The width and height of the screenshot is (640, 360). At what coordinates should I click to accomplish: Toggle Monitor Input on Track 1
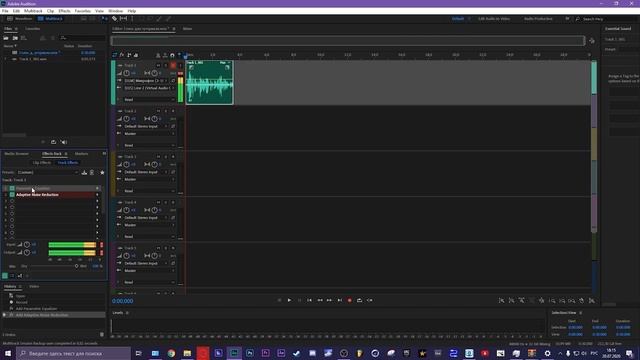pos(180,65)
